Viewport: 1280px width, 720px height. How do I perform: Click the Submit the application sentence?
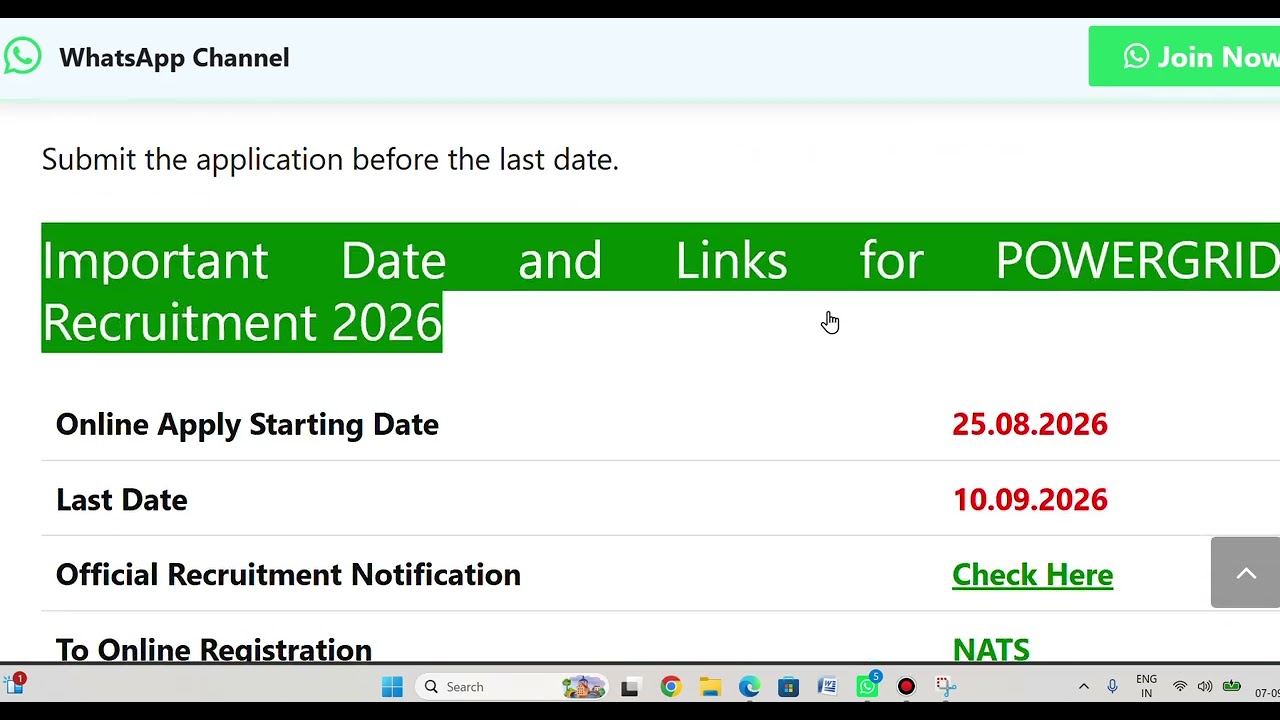[x=330, y=160]
